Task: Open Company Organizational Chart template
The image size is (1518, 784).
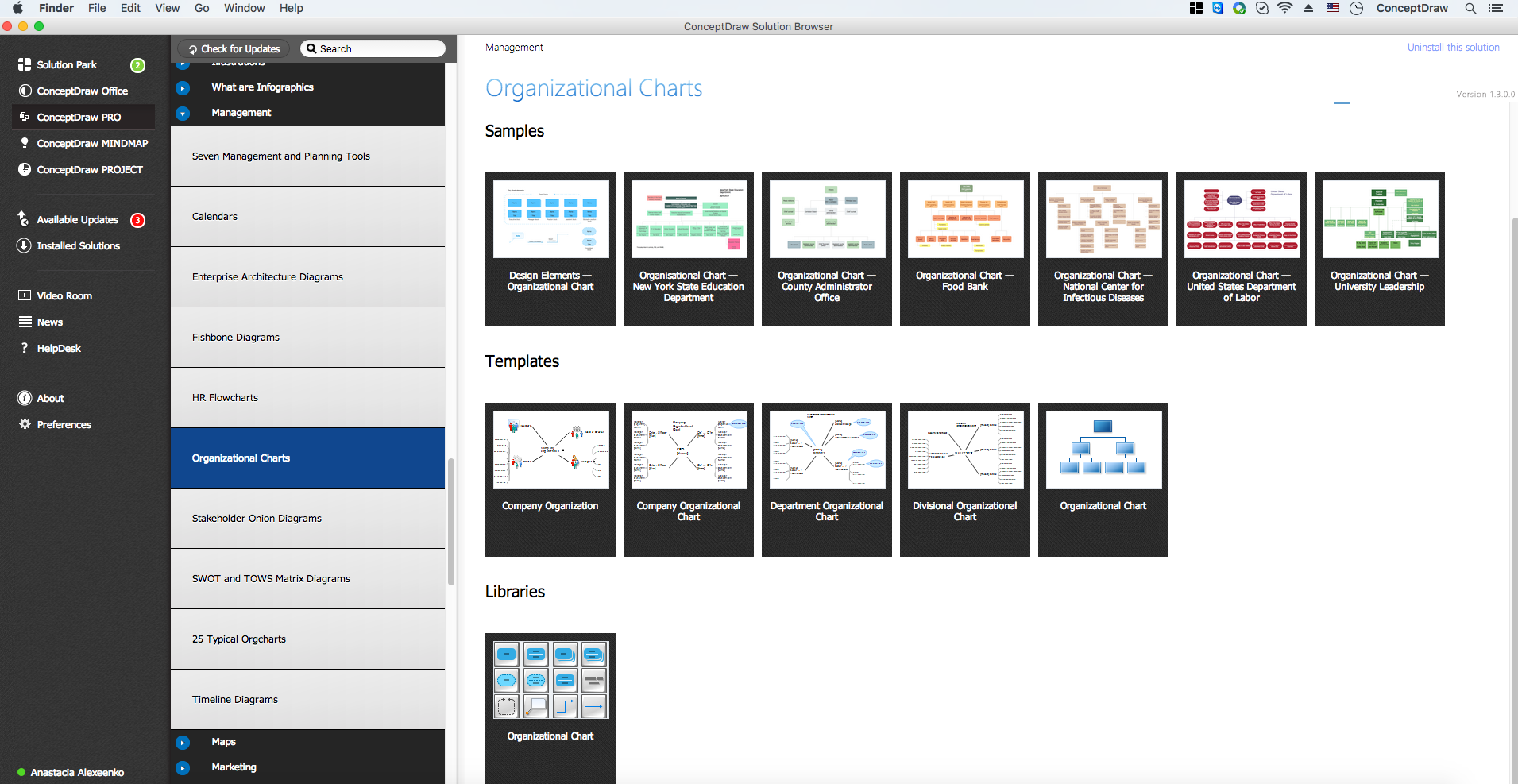Action: (689, 480)
